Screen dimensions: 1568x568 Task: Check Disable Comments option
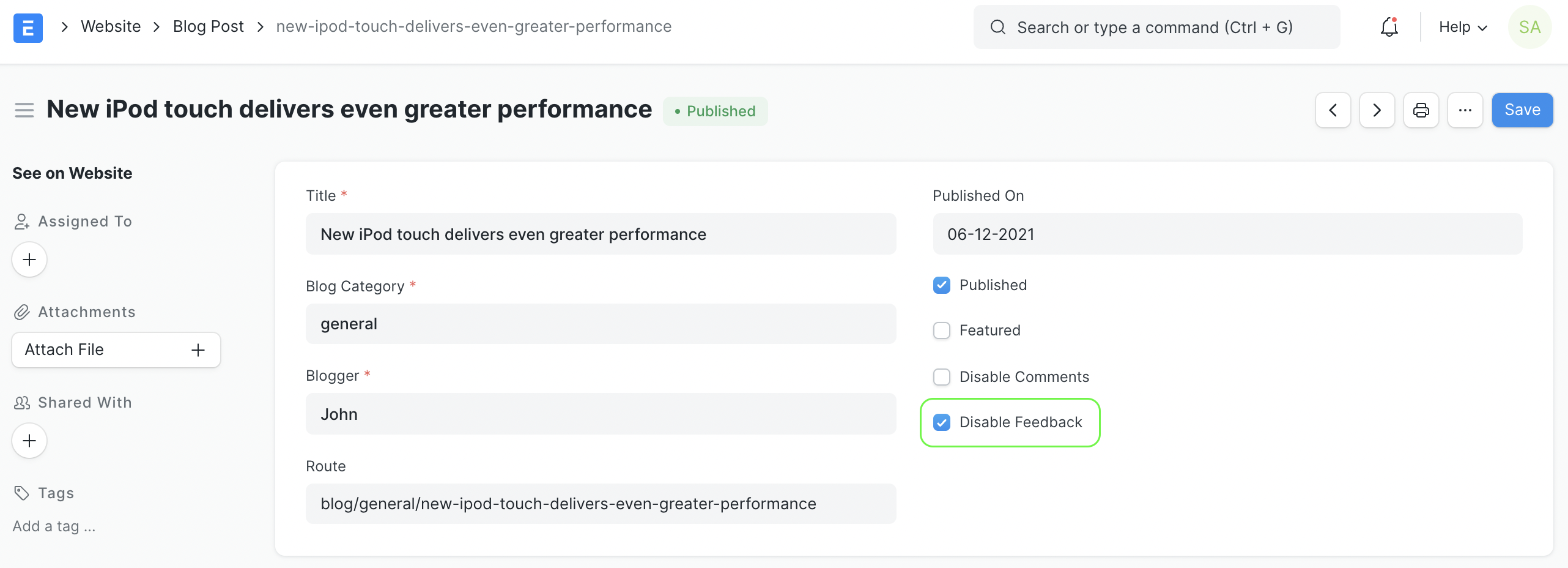pyautogui.click(x=942, y=377)
